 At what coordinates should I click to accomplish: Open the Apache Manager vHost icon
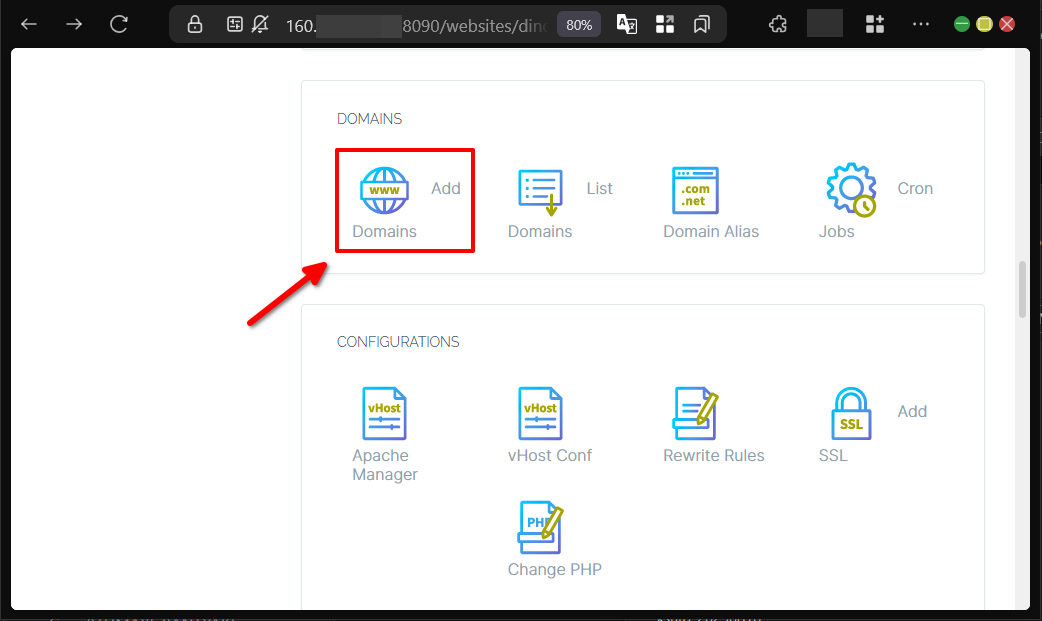pyautogui.click(x=384, y=414)
